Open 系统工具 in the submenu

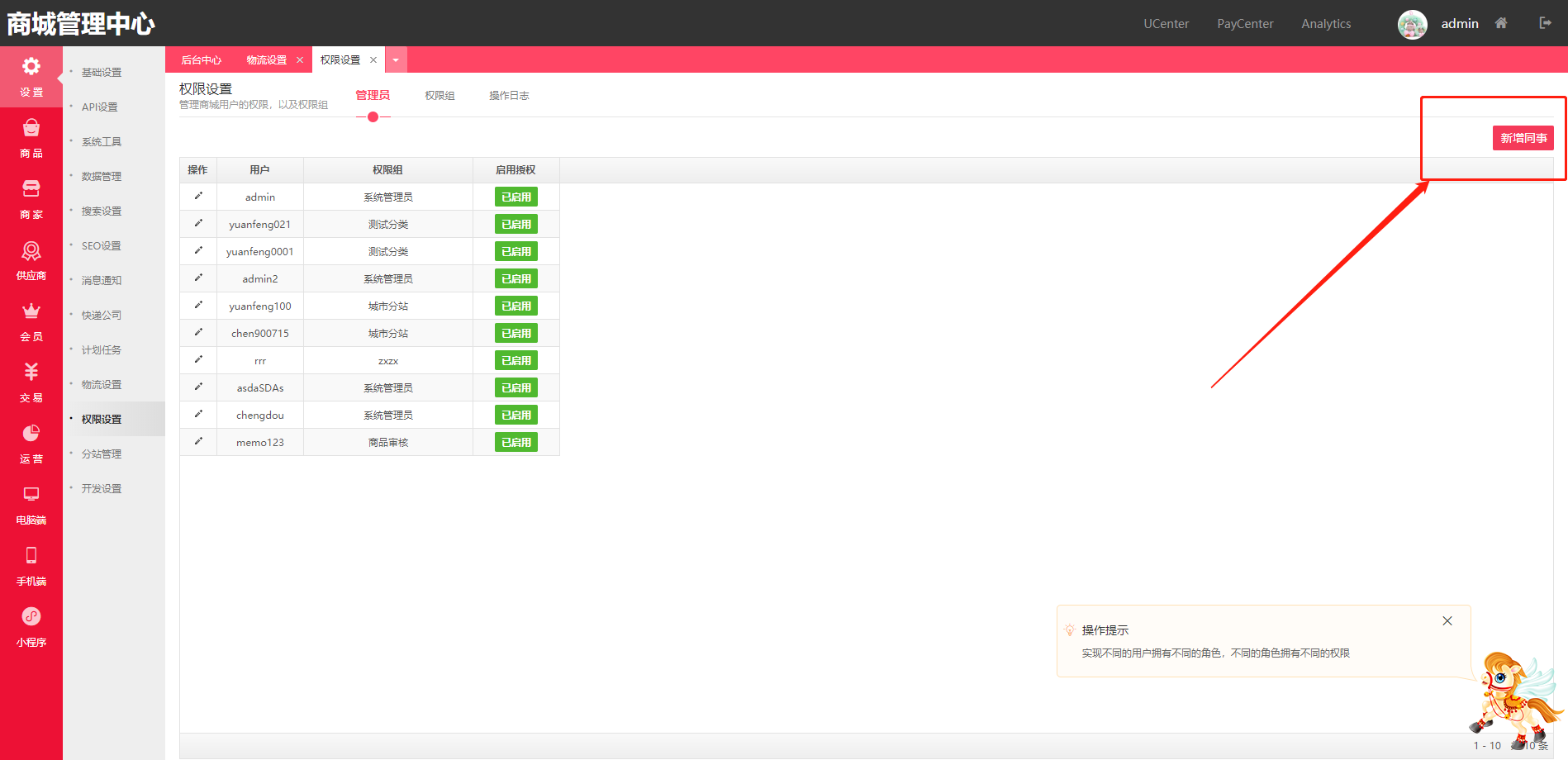pos(102,142)
